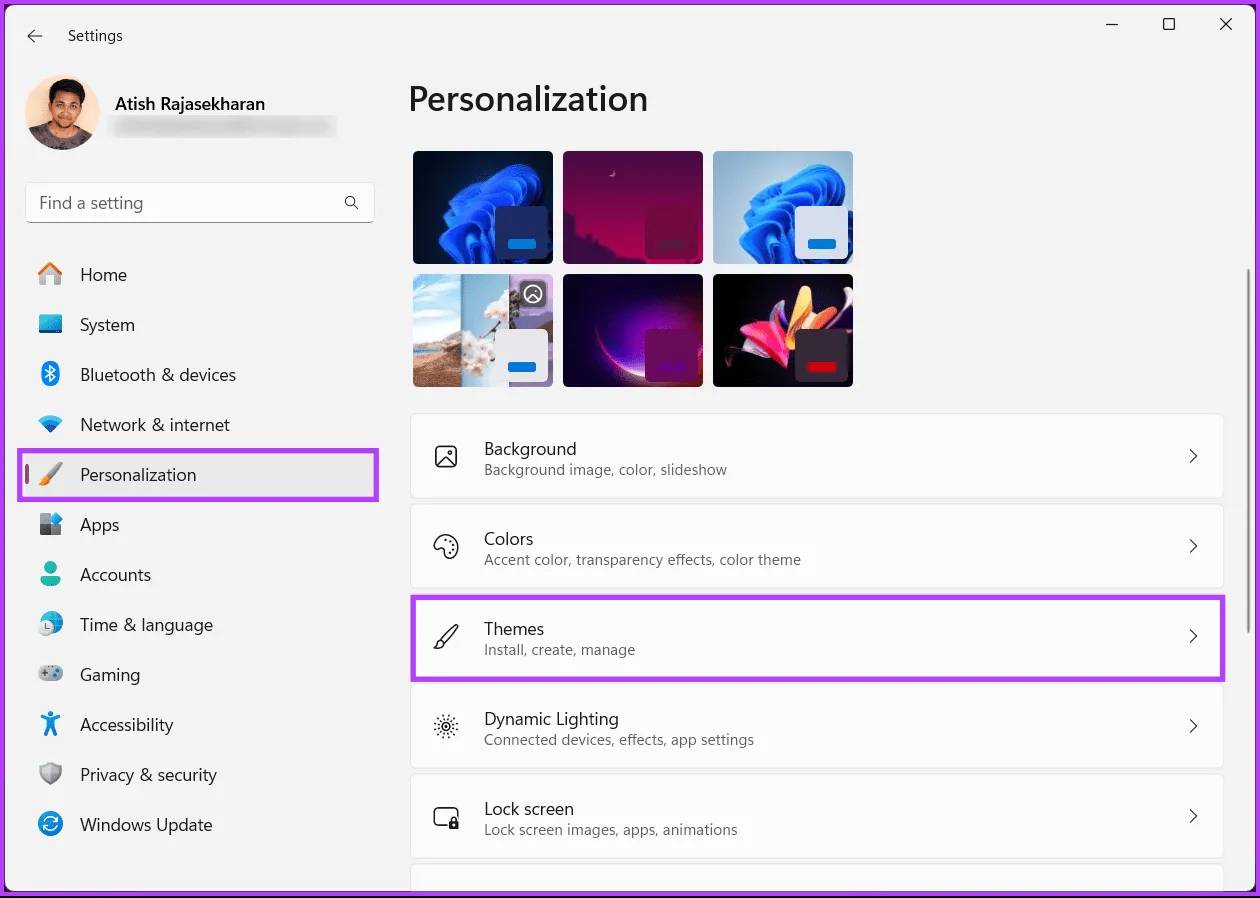Click the Bluetooth & devices icon
Screen dimensions: 1260x898
point(50,374)
